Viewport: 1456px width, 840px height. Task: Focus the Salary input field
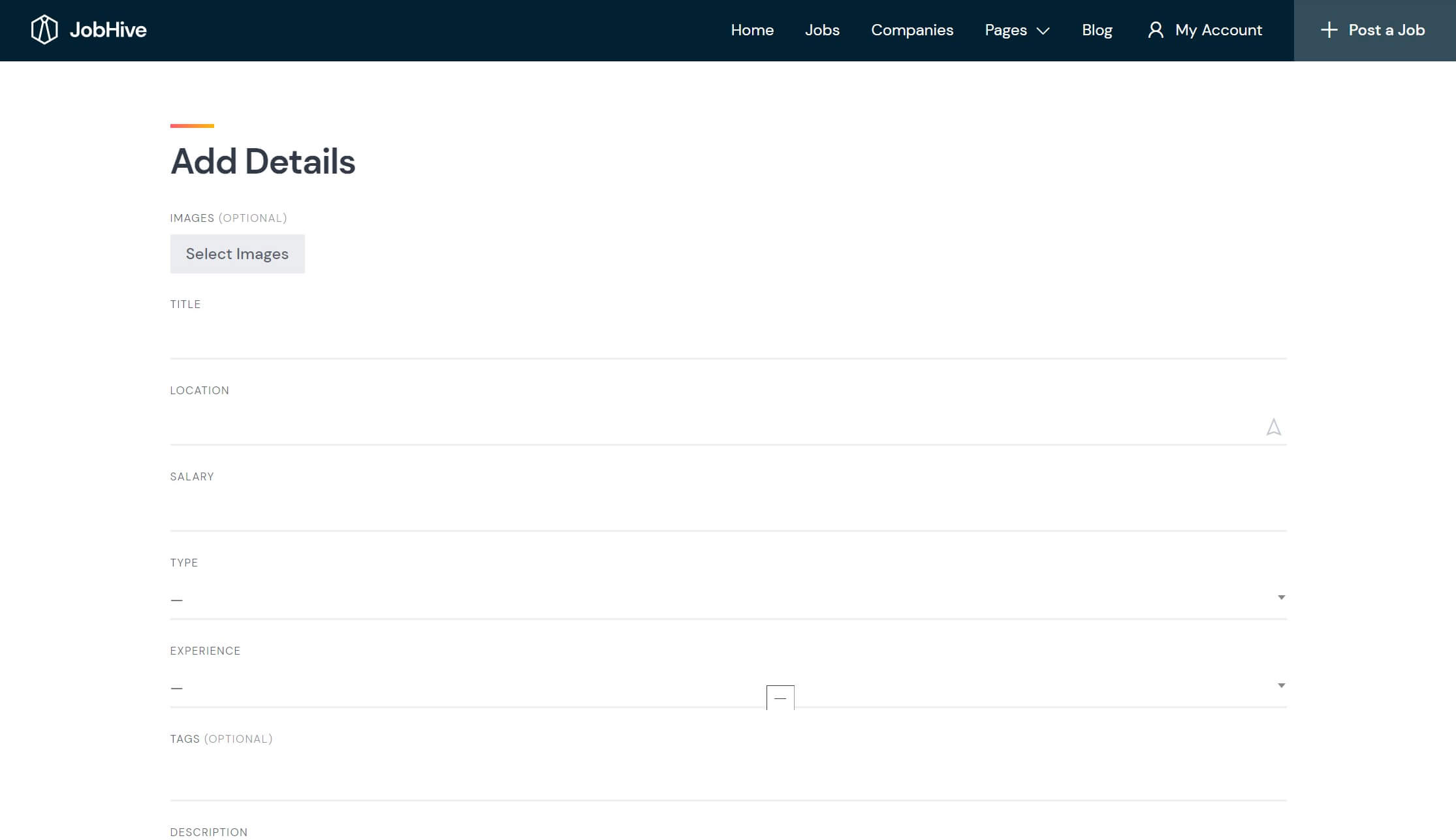click(x=728, y=512)
